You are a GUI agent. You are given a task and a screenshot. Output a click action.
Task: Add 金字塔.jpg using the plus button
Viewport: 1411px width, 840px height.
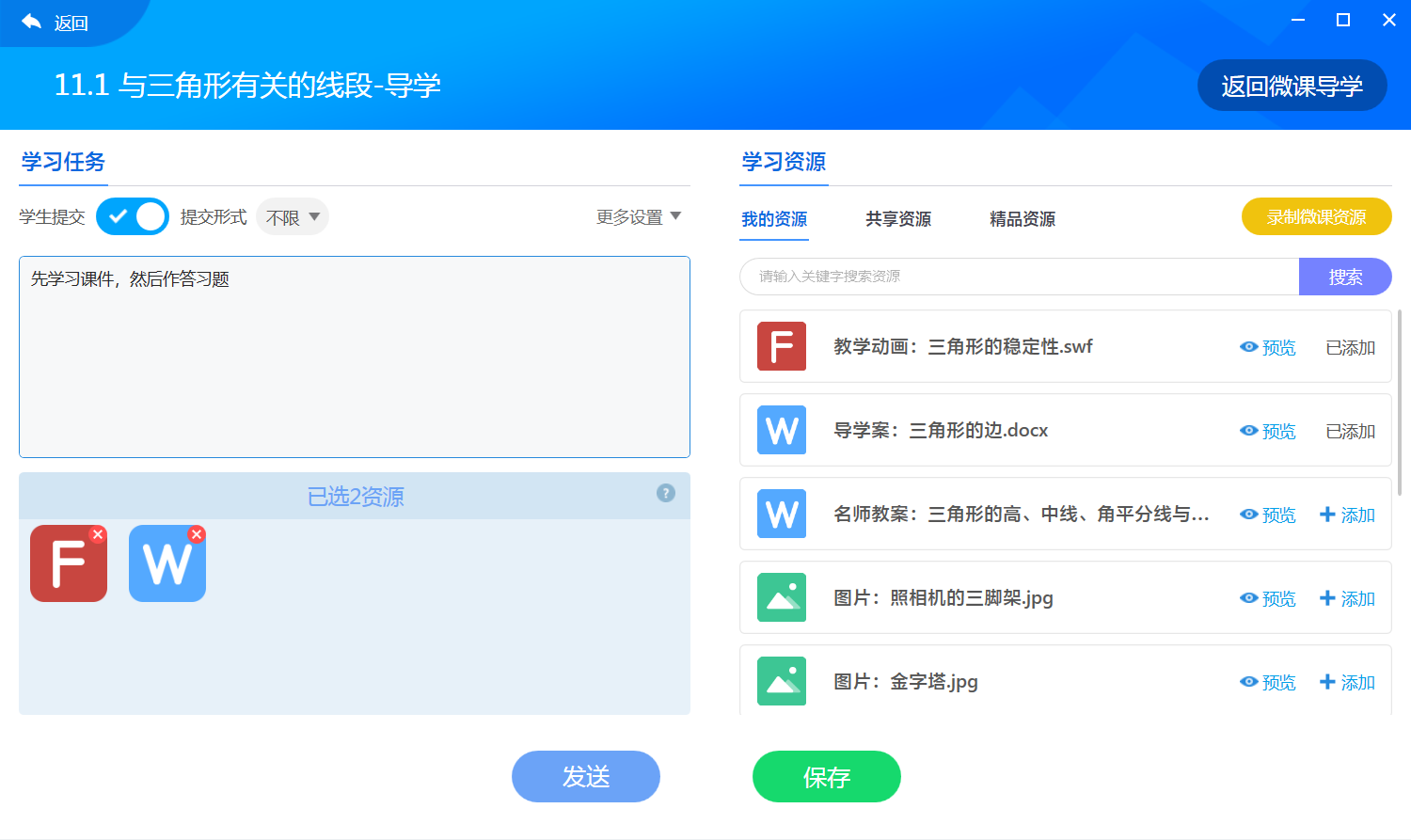pyautogui.click(x=1347, y=682)
